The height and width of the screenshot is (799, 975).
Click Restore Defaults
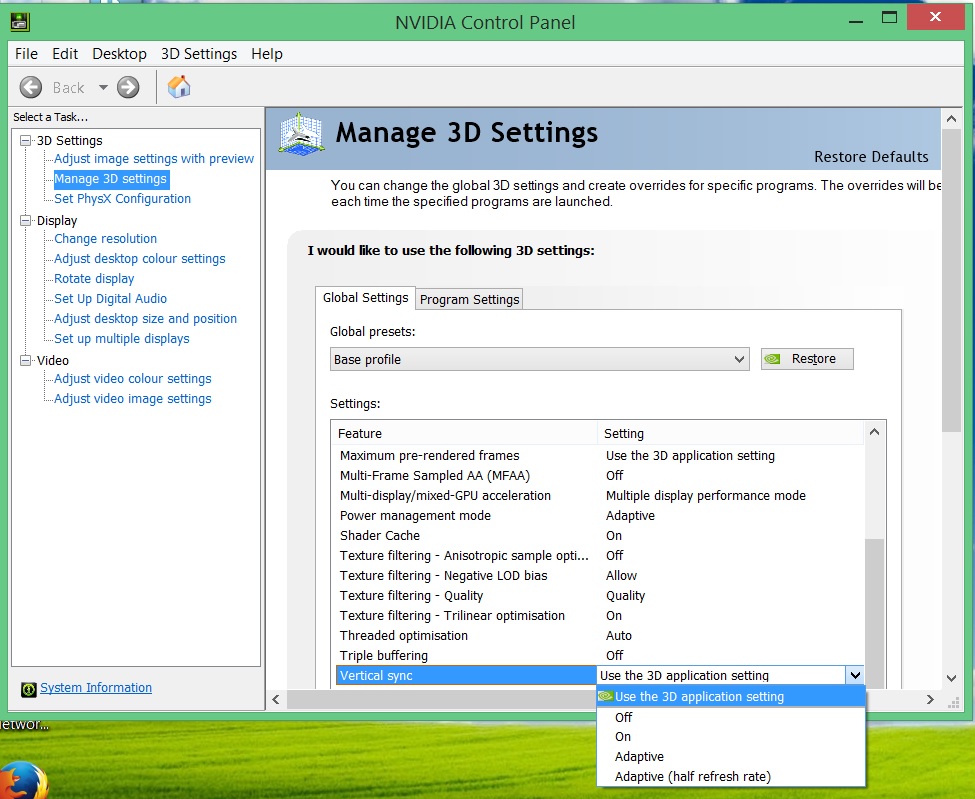(871, 157)
